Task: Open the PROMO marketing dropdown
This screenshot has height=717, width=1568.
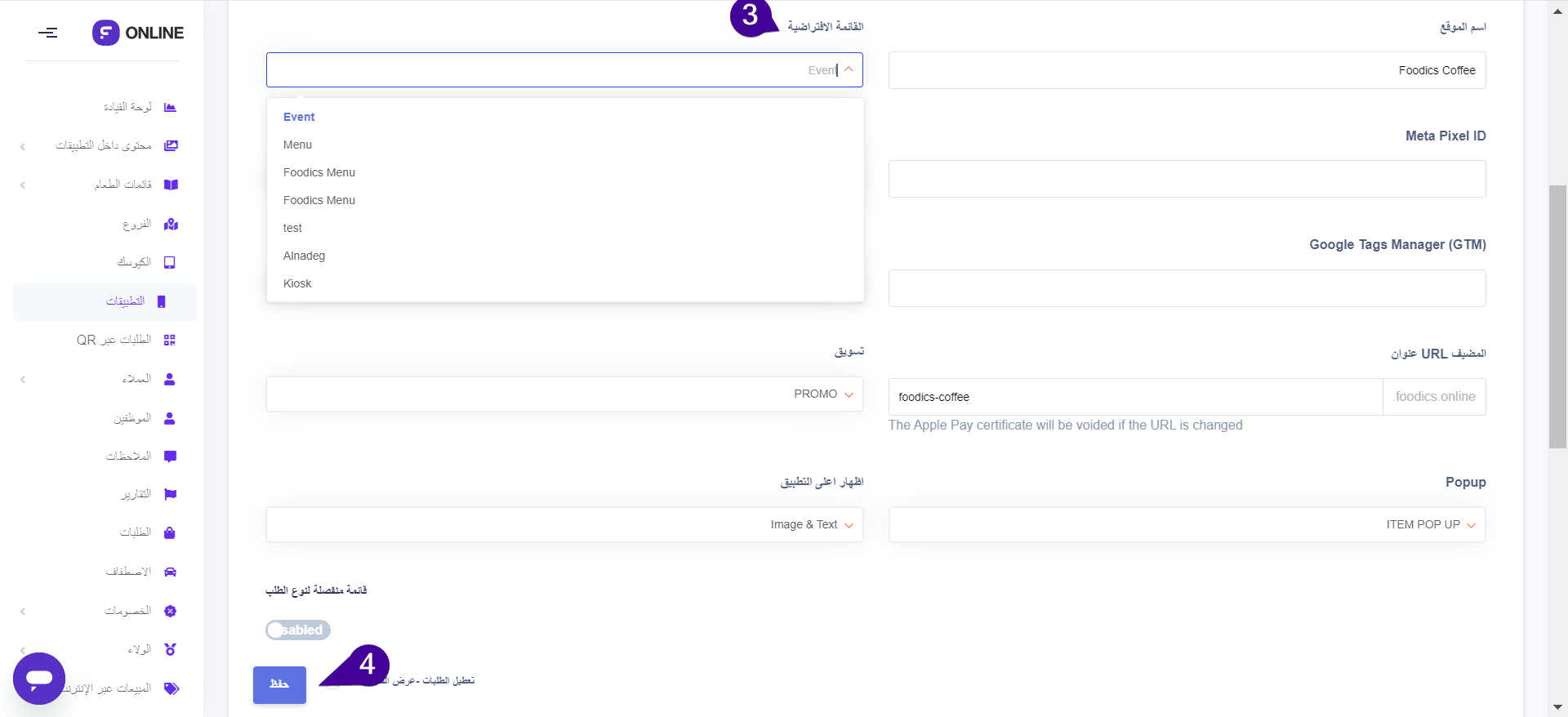Action: 564,394
